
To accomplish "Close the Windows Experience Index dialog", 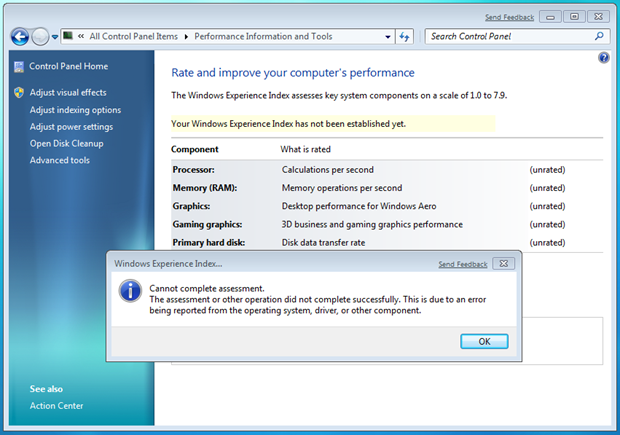I will click(x=503, y=263).
